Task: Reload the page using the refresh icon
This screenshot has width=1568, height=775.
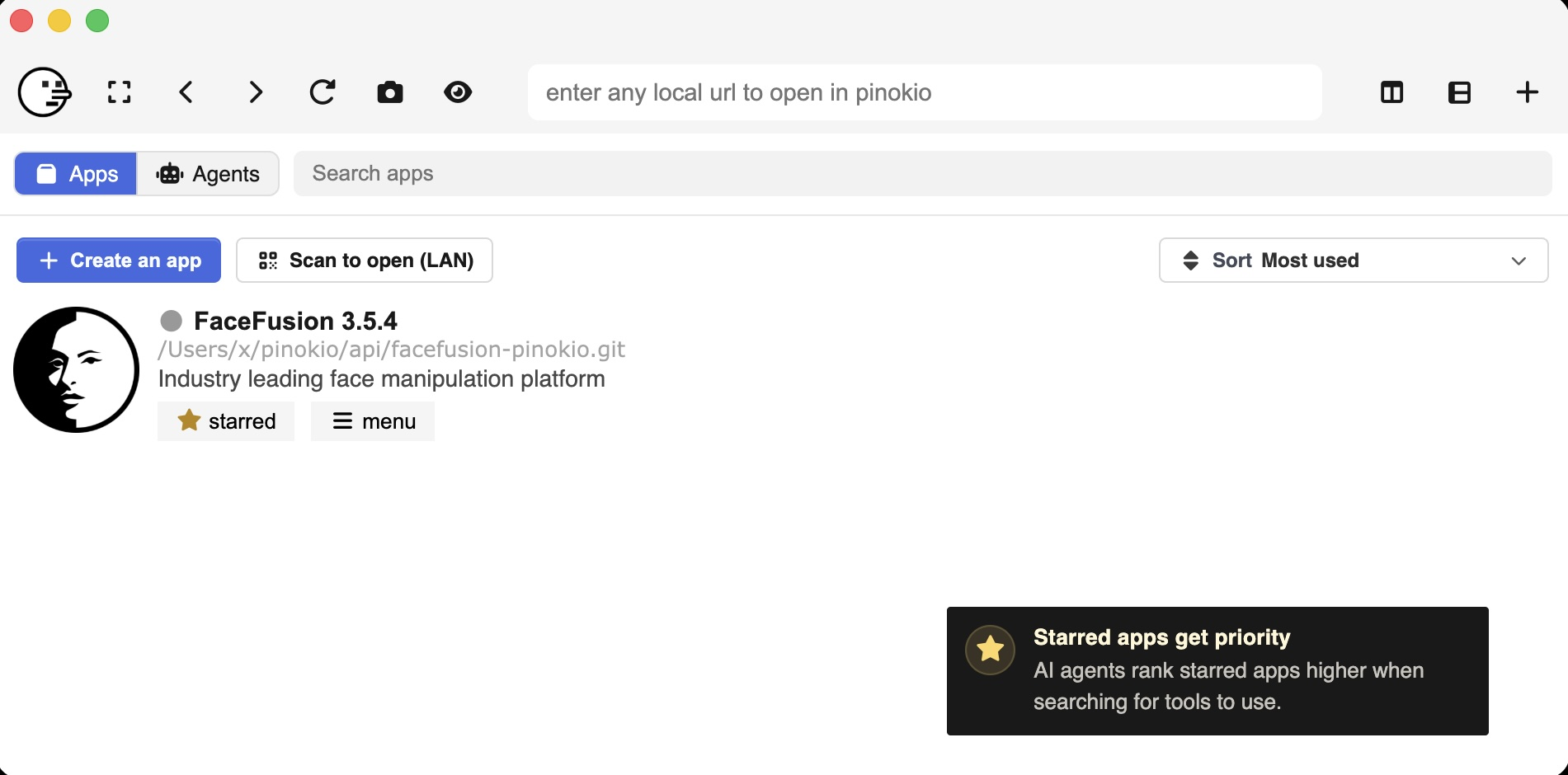Action: [x=323, y=92]
